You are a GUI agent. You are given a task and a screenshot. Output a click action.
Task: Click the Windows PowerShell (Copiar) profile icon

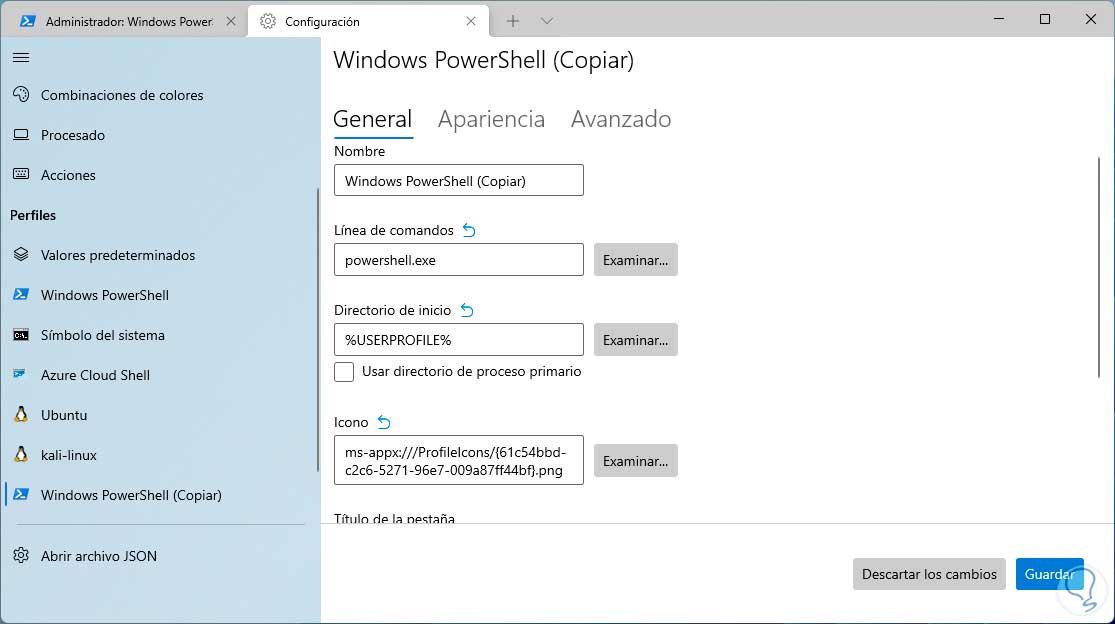pyautogui.click(x=21, y=495)
